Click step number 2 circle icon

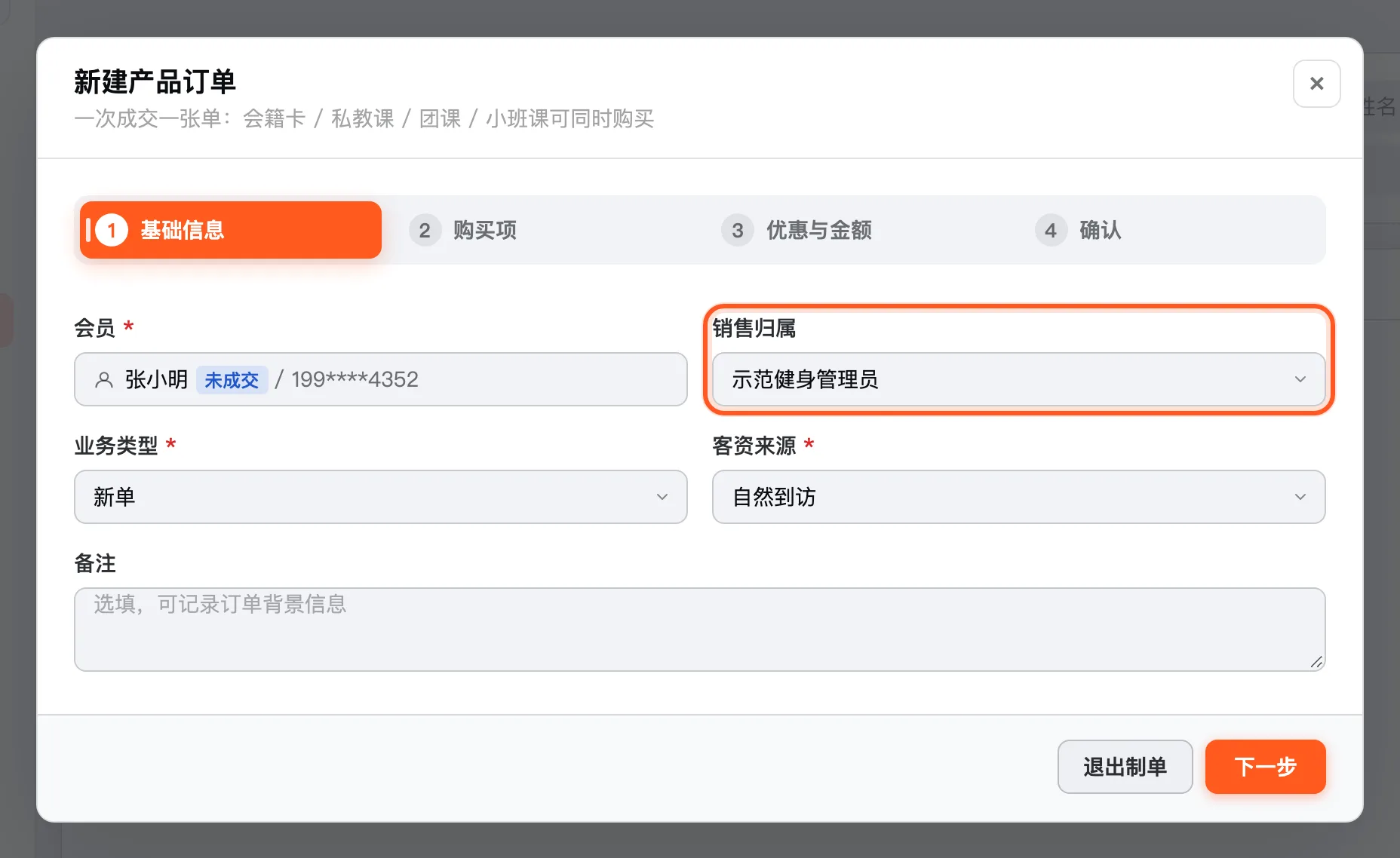tap(425, 230)
